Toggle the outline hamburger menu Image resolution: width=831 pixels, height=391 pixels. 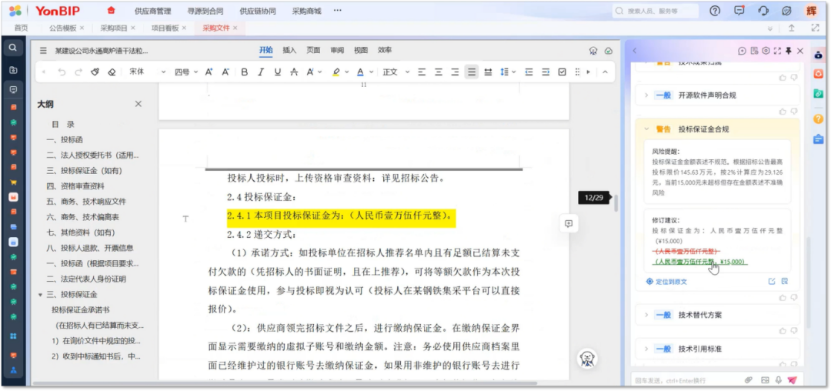pos(43,51)
